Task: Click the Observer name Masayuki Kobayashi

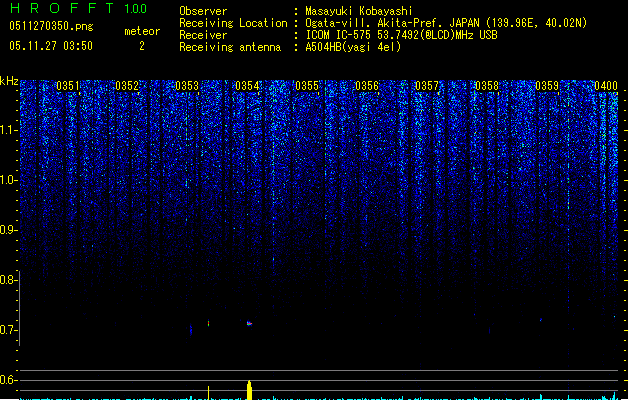Action: (359, 11)
